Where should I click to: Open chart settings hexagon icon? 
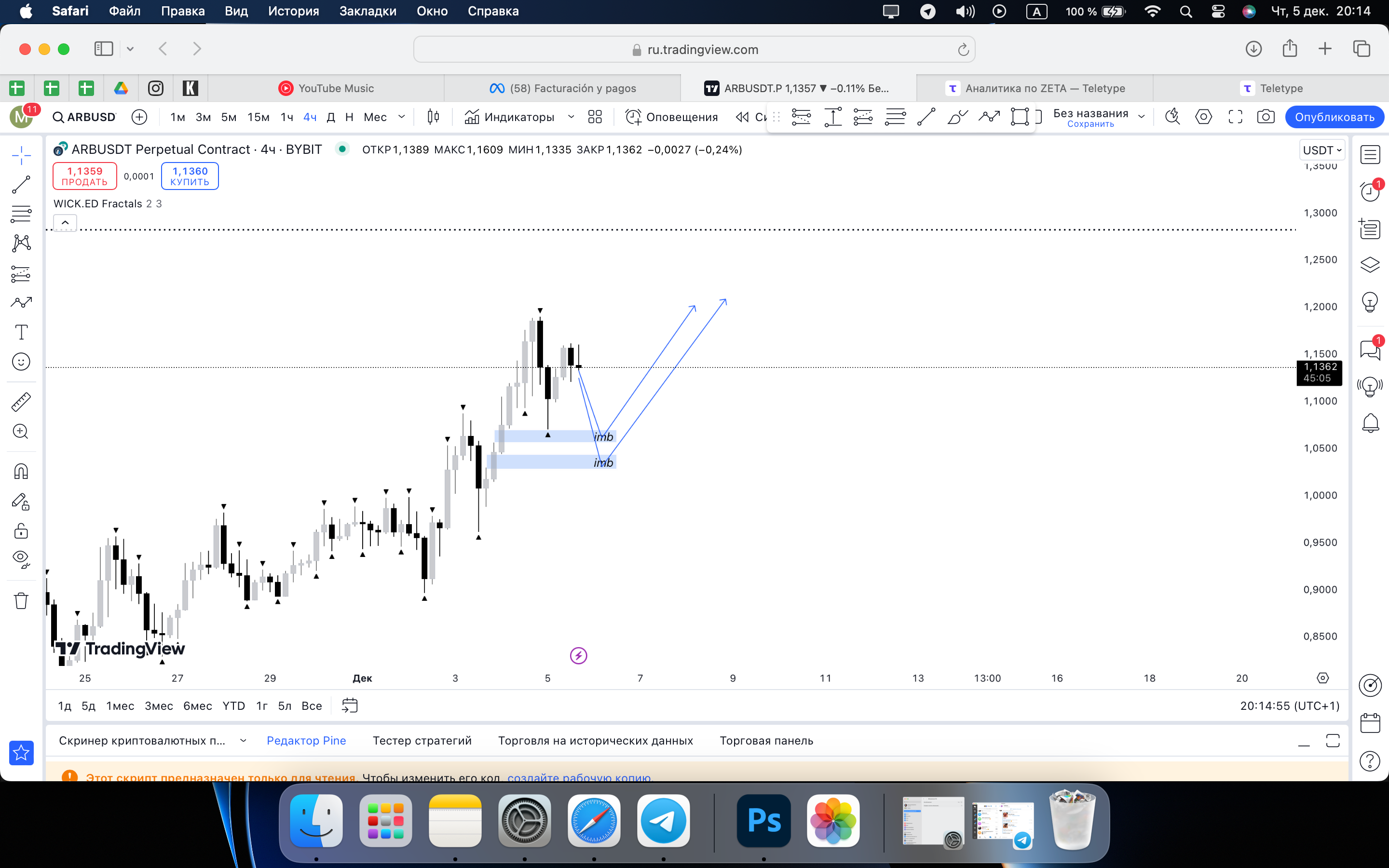point(1204,117)
